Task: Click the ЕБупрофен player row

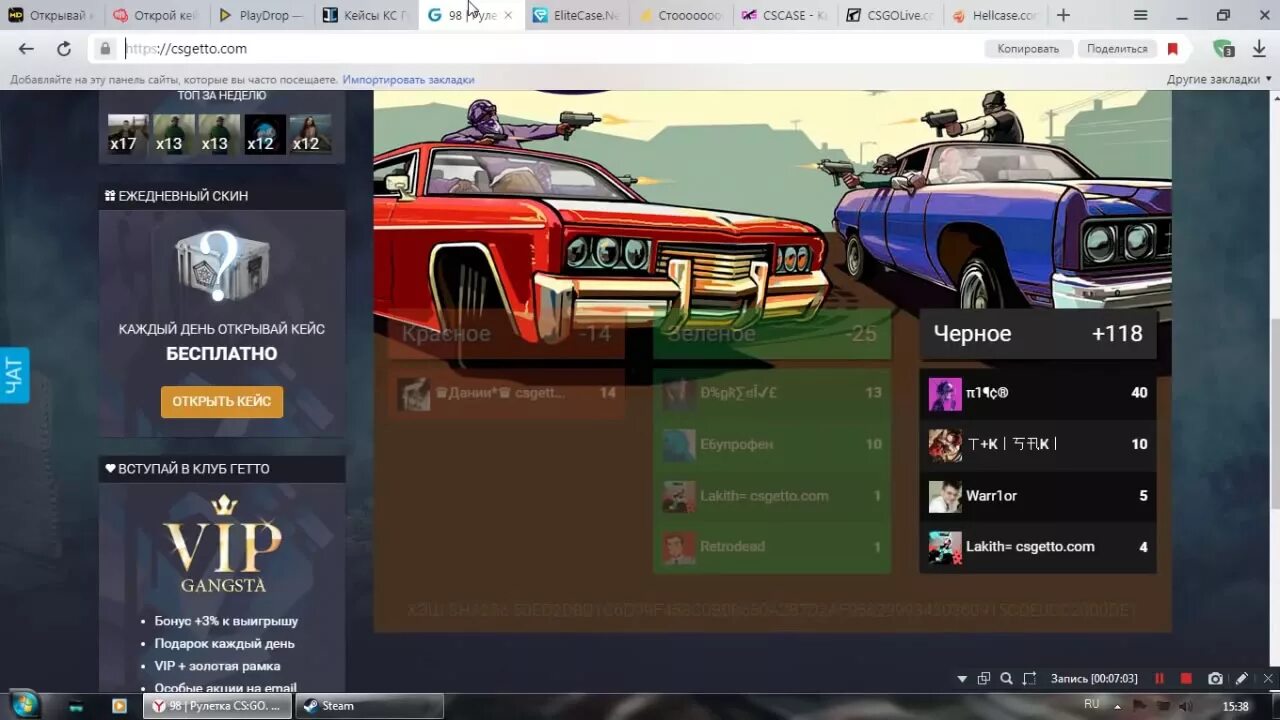Action: click(772, 444)
